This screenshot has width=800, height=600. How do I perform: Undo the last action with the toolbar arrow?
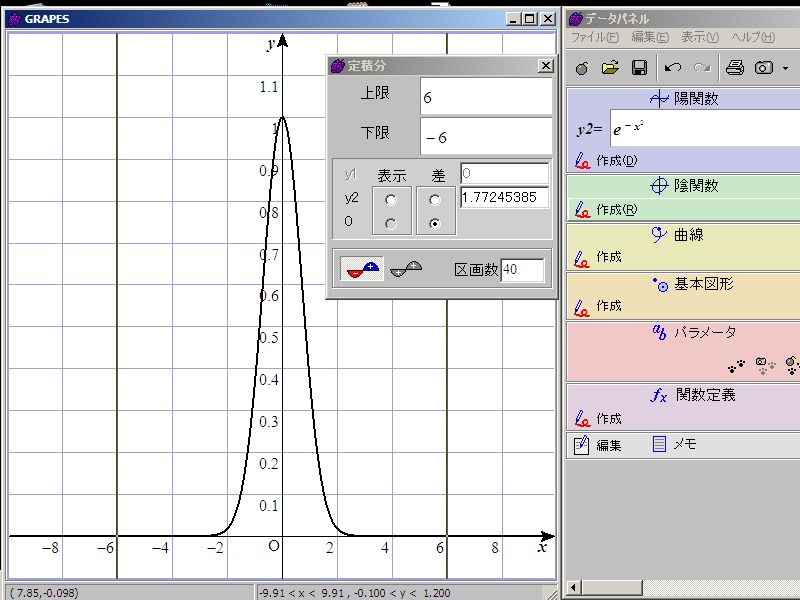pos(673,68)
